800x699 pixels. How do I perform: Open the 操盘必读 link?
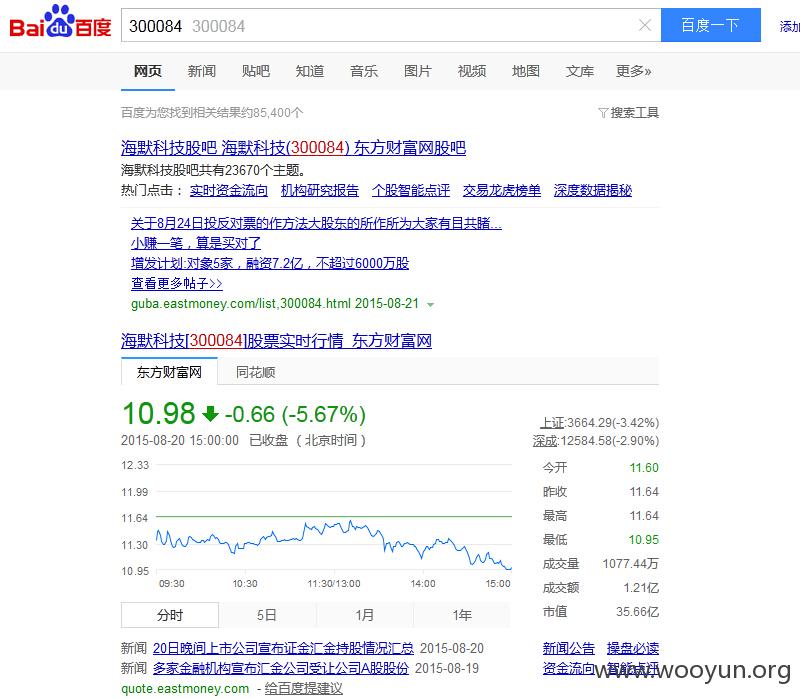pos(633,648)
